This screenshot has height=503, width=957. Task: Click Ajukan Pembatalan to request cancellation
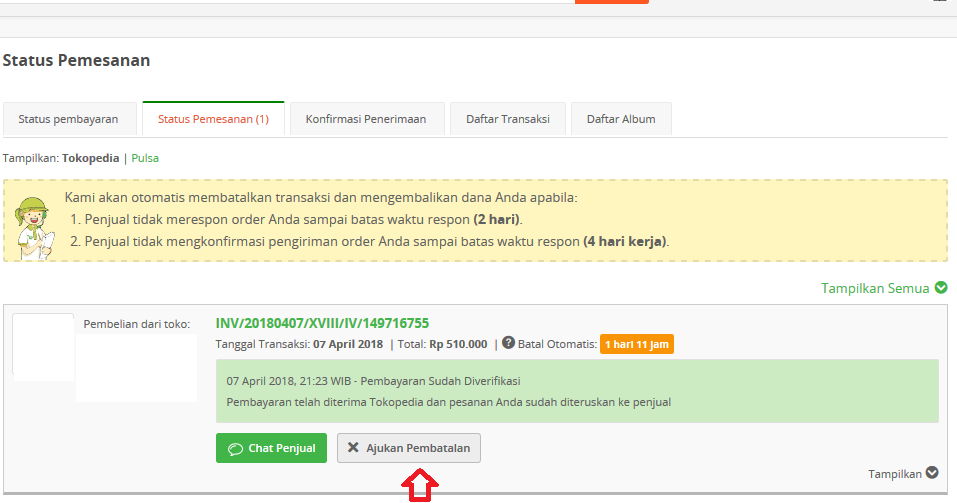[409, 448]
